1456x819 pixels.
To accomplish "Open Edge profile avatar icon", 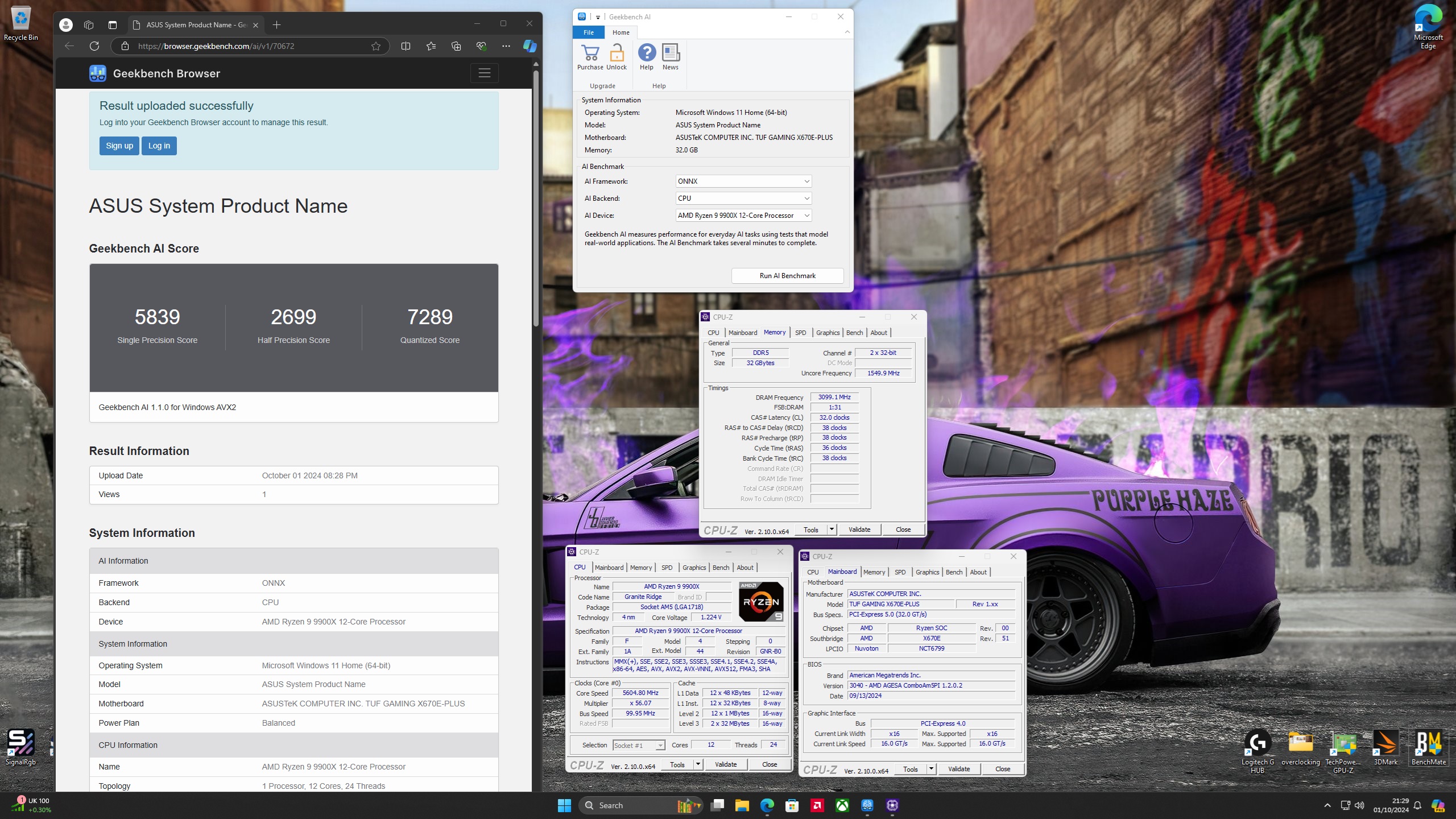I will coord(66,24).
